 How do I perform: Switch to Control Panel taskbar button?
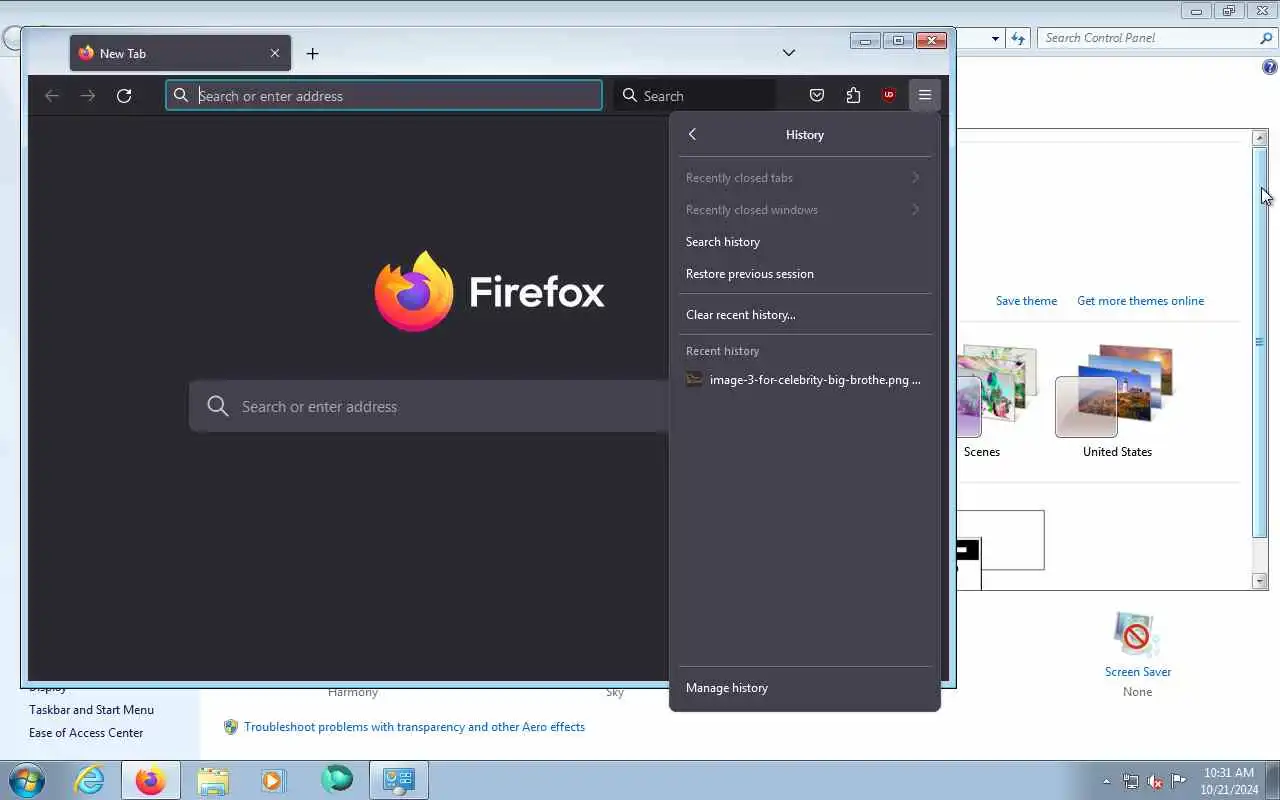399,780
